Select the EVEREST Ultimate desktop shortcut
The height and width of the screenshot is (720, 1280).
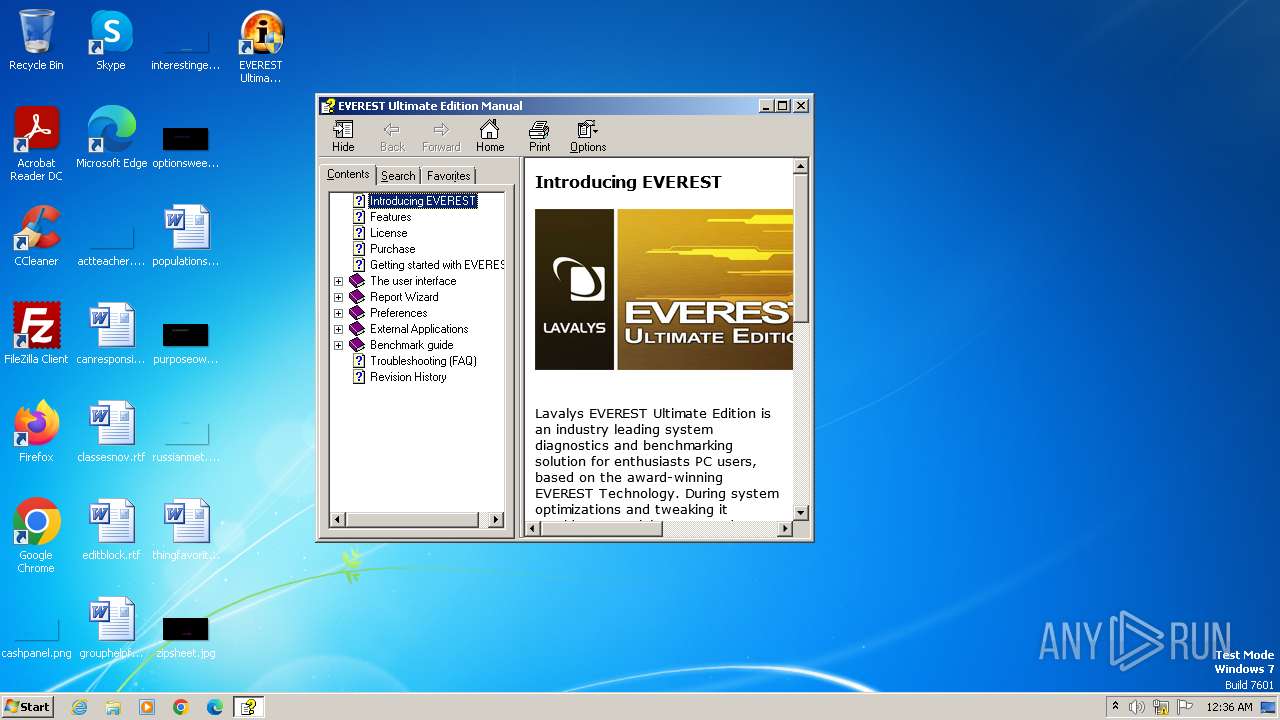261,47
